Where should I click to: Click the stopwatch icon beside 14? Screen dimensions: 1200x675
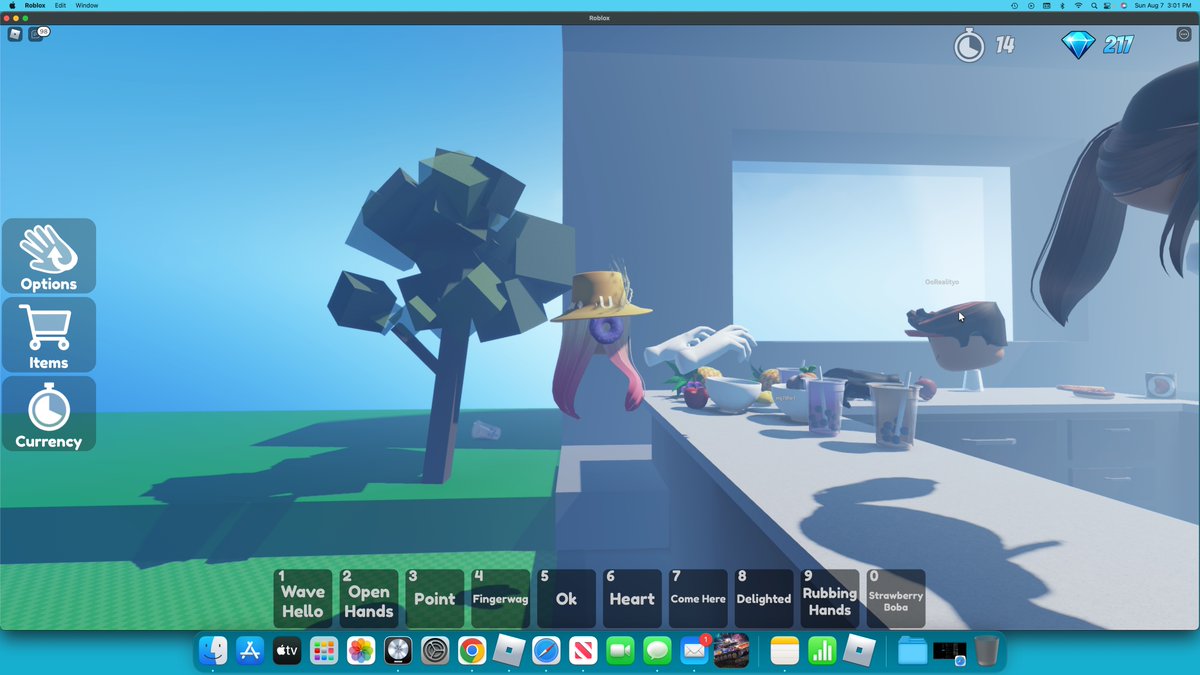pyautogui.click(x=968, y=45)
